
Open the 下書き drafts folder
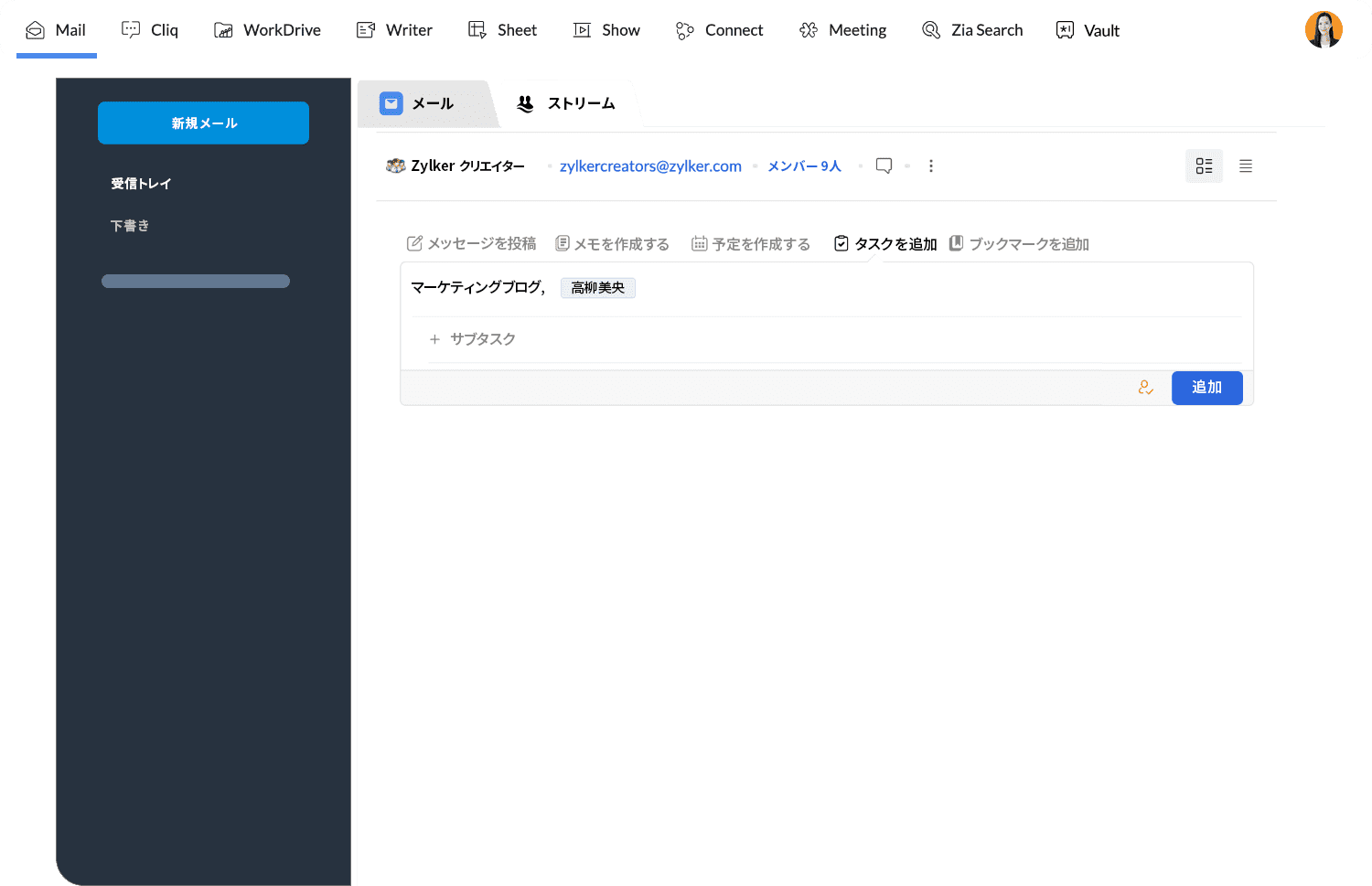pyautogui.click(x=130, y=226)
